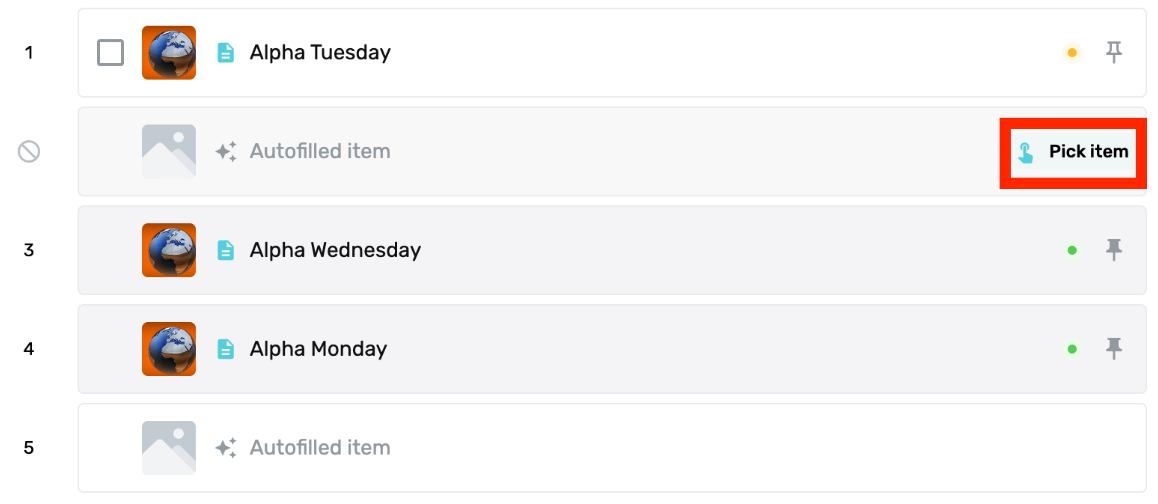Click the blocked circle icon on second row
Viewport: 1158px width, 504px height.
pyautogui.click(x=29, y=151)
